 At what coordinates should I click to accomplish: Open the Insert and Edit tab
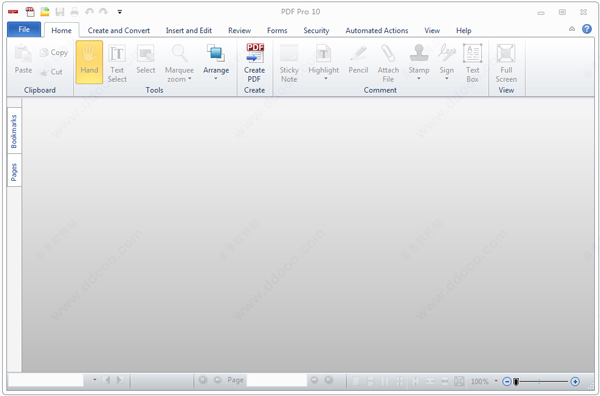(189, 30)
